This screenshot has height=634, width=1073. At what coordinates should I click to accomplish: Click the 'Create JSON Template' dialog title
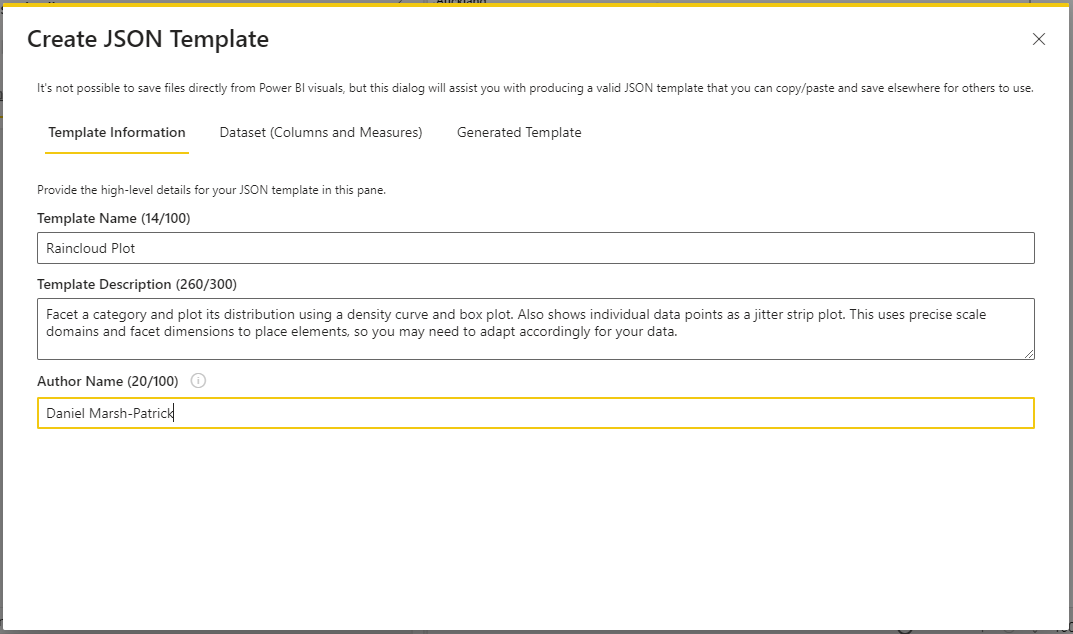[148, 39]
